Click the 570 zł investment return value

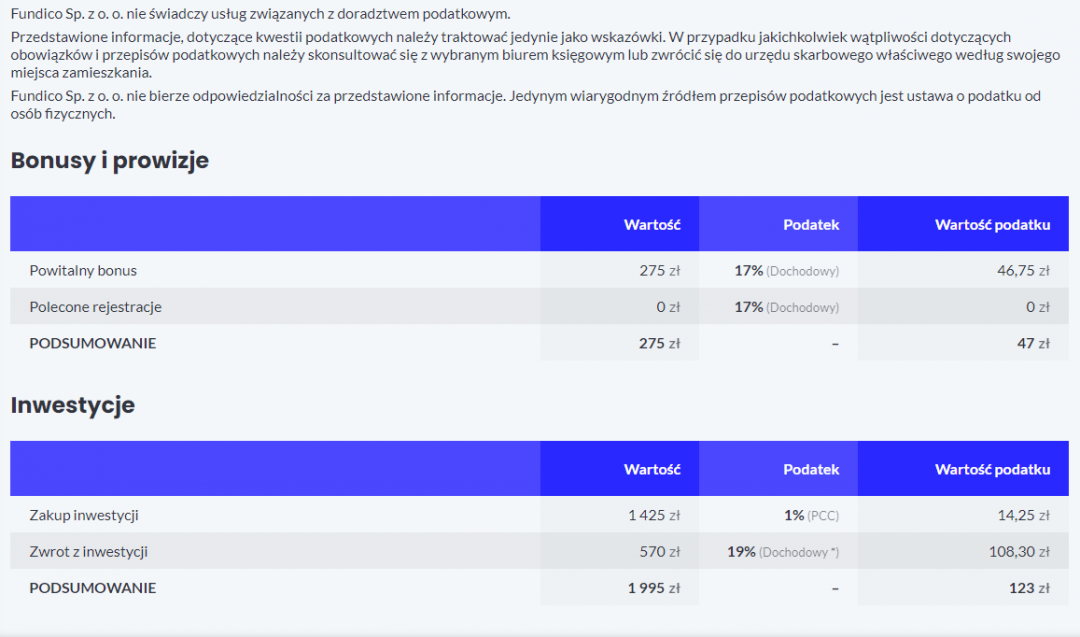click(660, 551)
